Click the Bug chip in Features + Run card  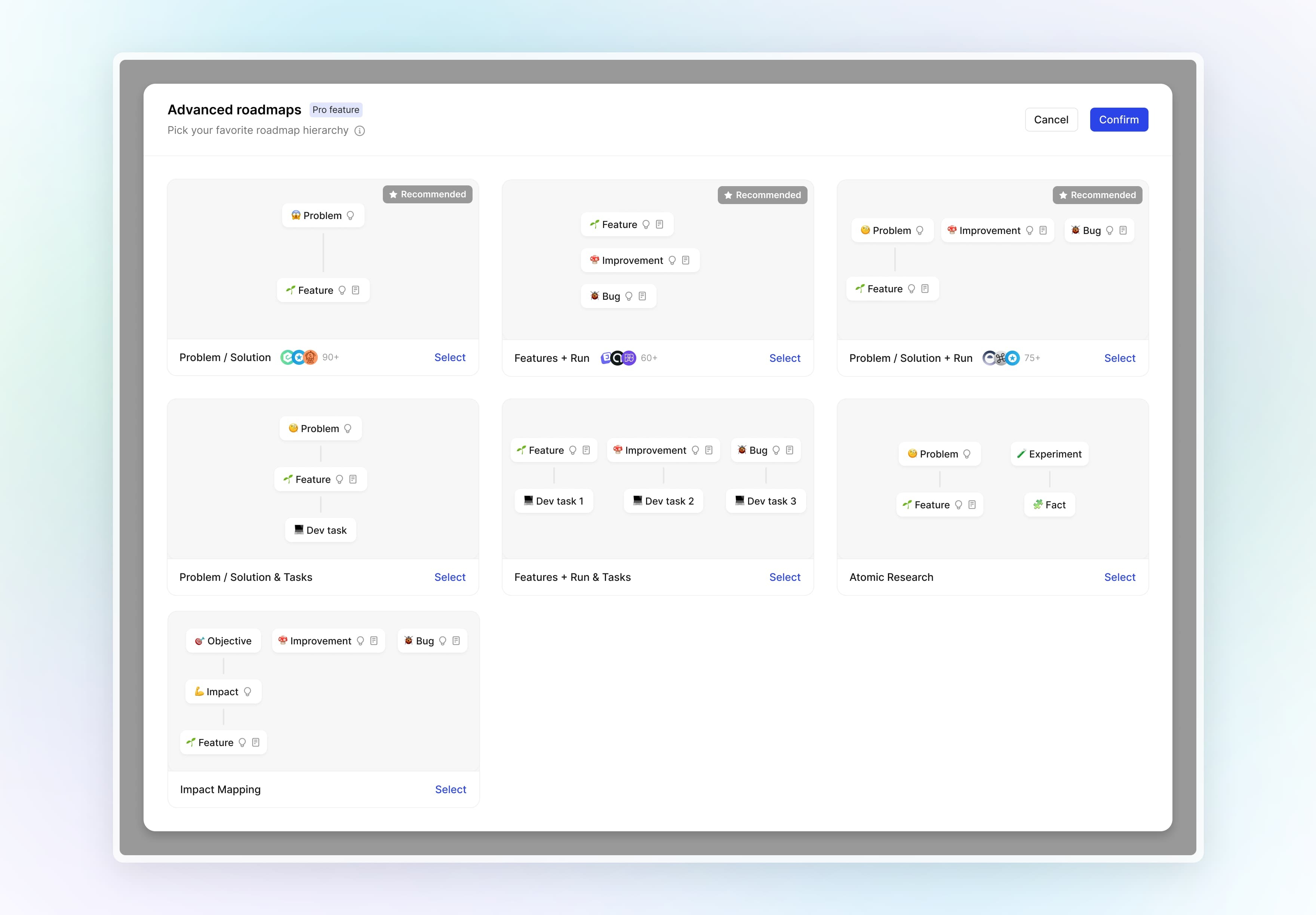(618, 296)
